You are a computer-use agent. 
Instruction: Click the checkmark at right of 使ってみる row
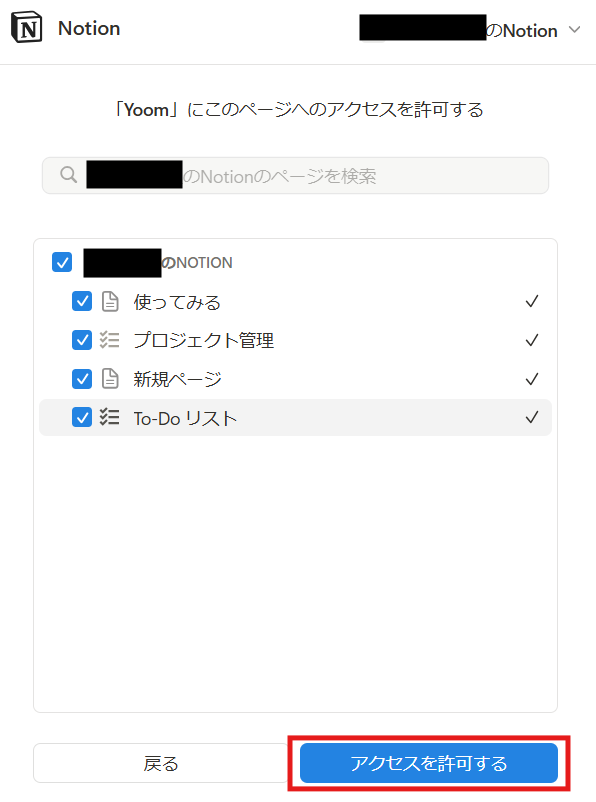pos(532,301)
